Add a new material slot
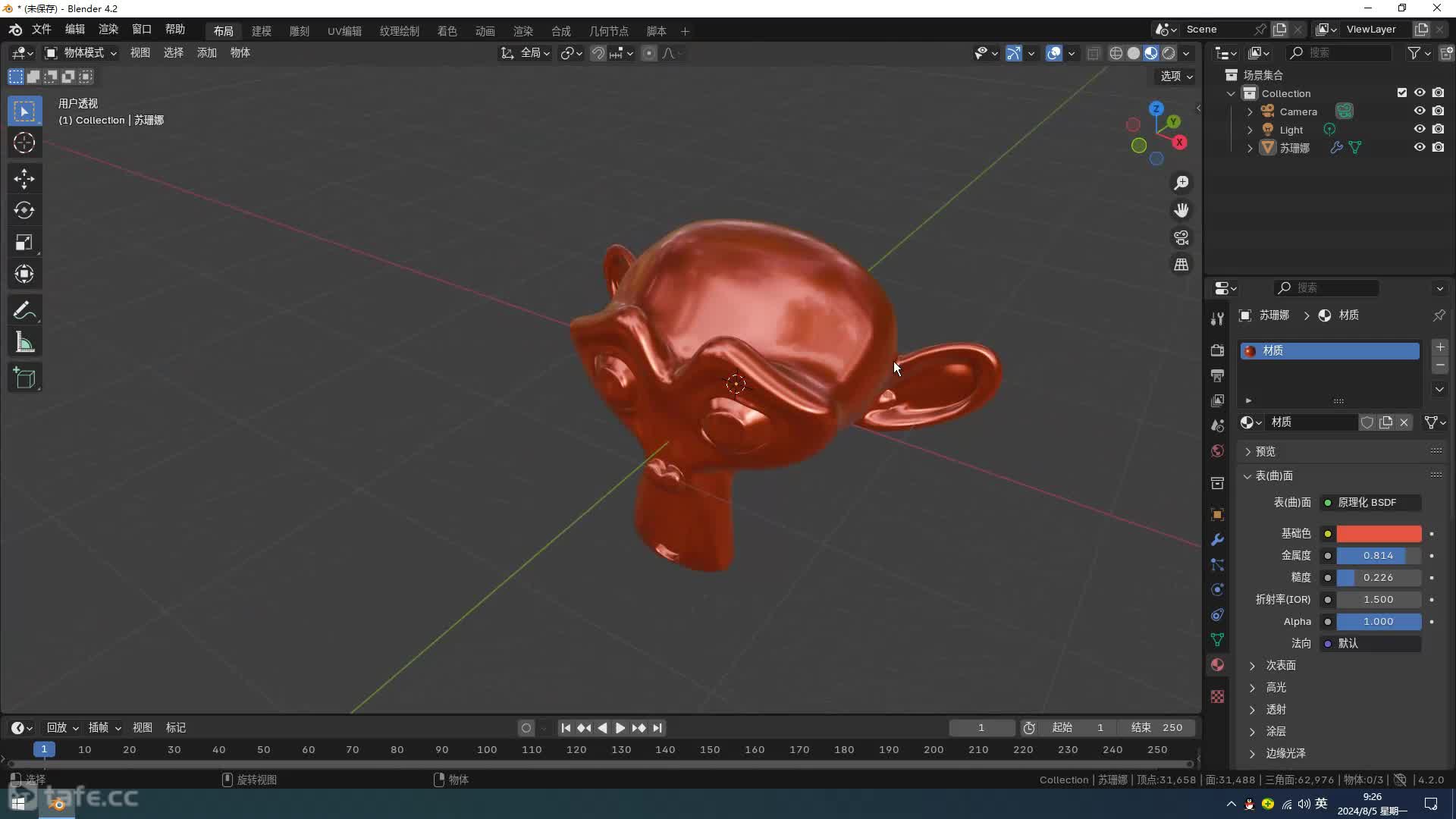The width and height of the screenshot is (1456, 819). coord(1439,347)
